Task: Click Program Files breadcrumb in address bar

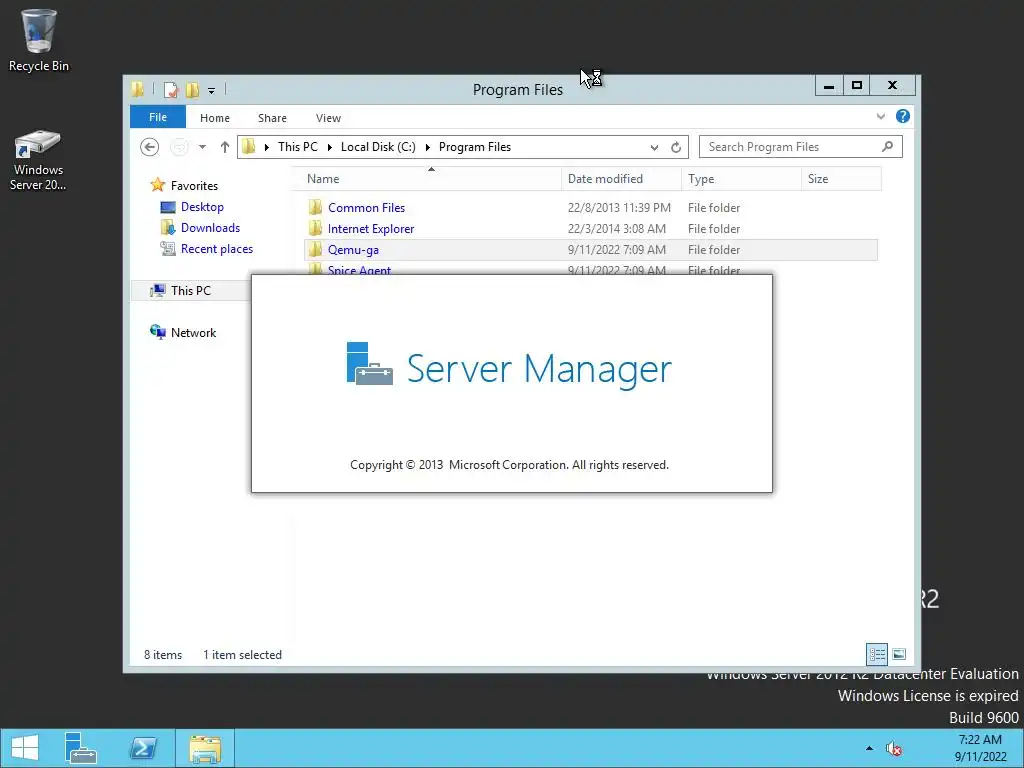Action: click(475, 147)
